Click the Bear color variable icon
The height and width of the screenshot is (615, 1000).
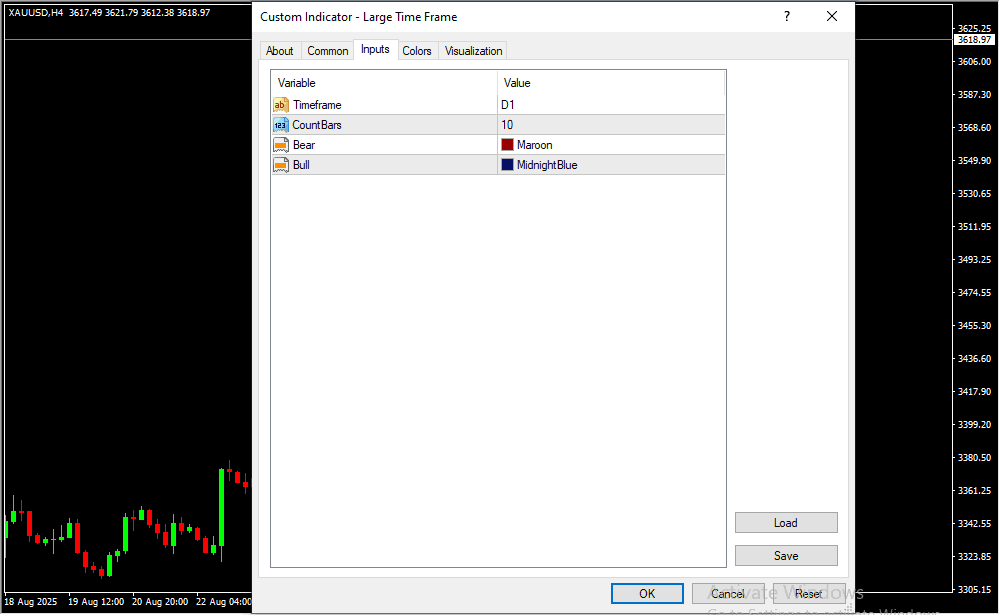[280, 145]
